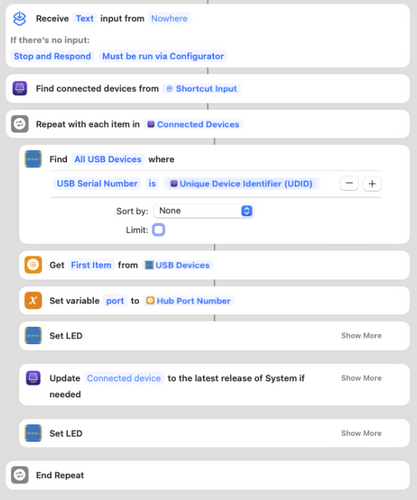
Task: Click the Find All USB Devices action icon
Action: [33, 159]
